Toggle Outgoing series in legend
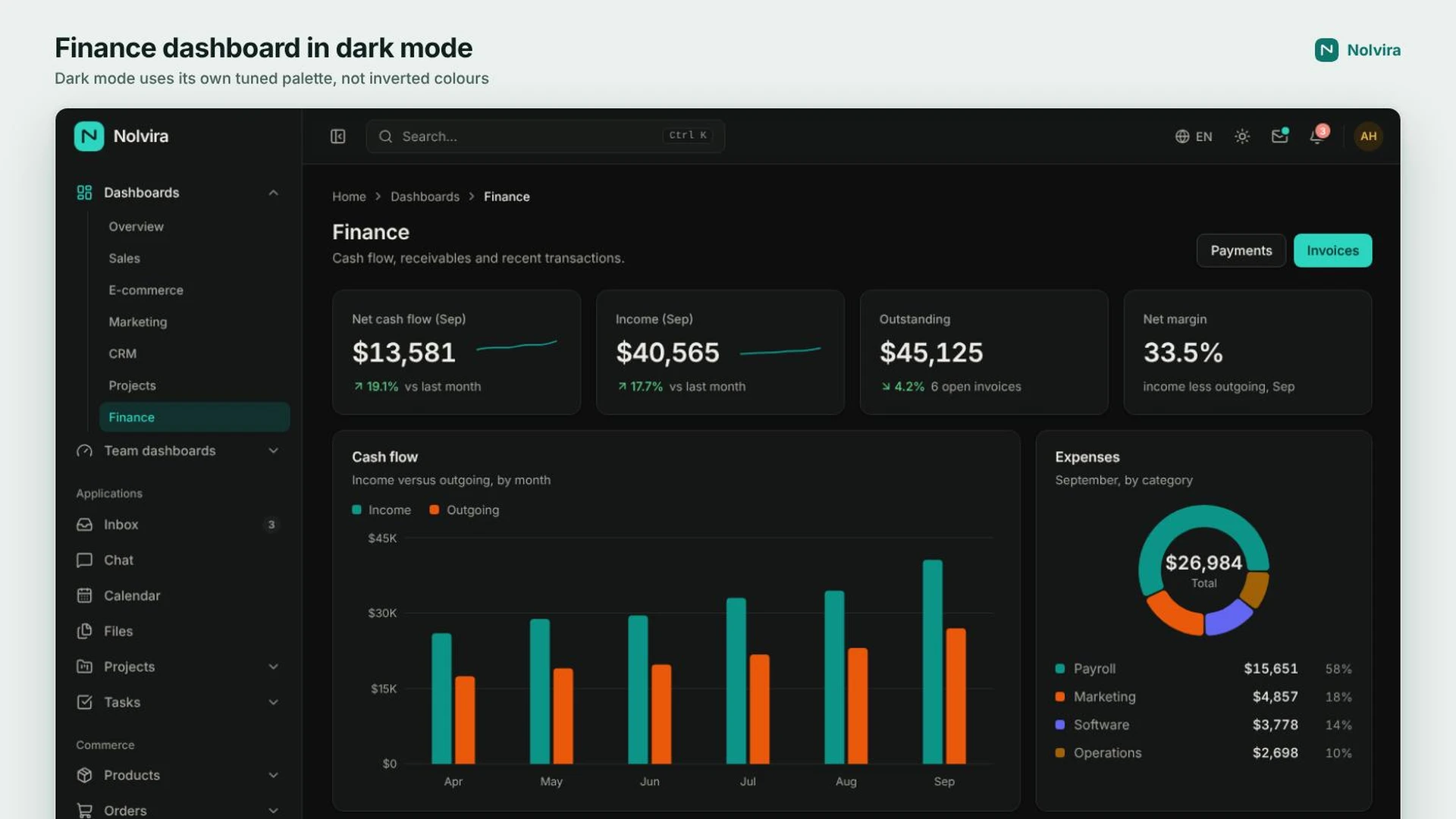This screenshot has width=1456, height=819. tap(464, 510)
